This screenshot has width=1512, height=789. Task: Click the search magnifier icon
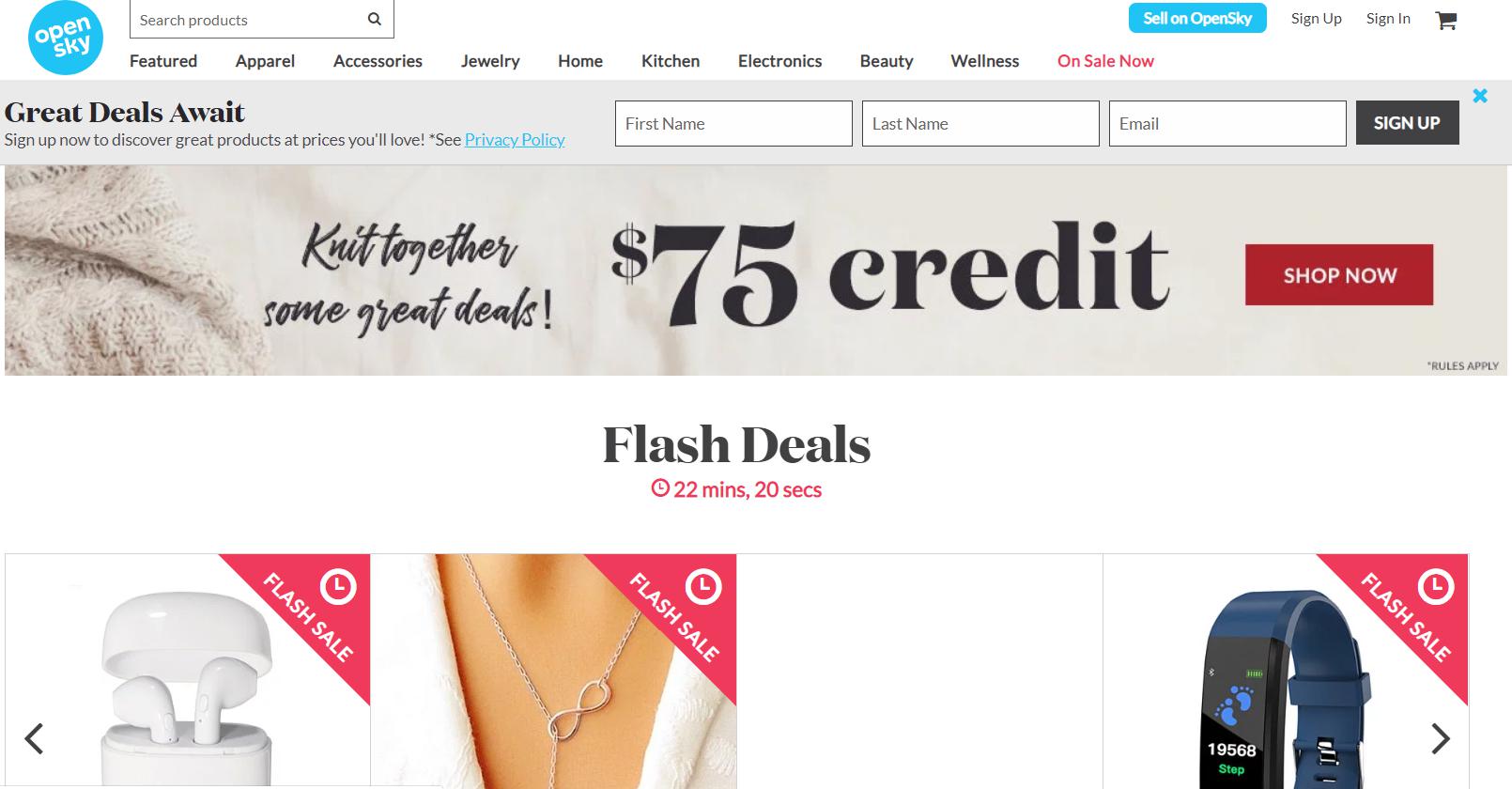375,19
